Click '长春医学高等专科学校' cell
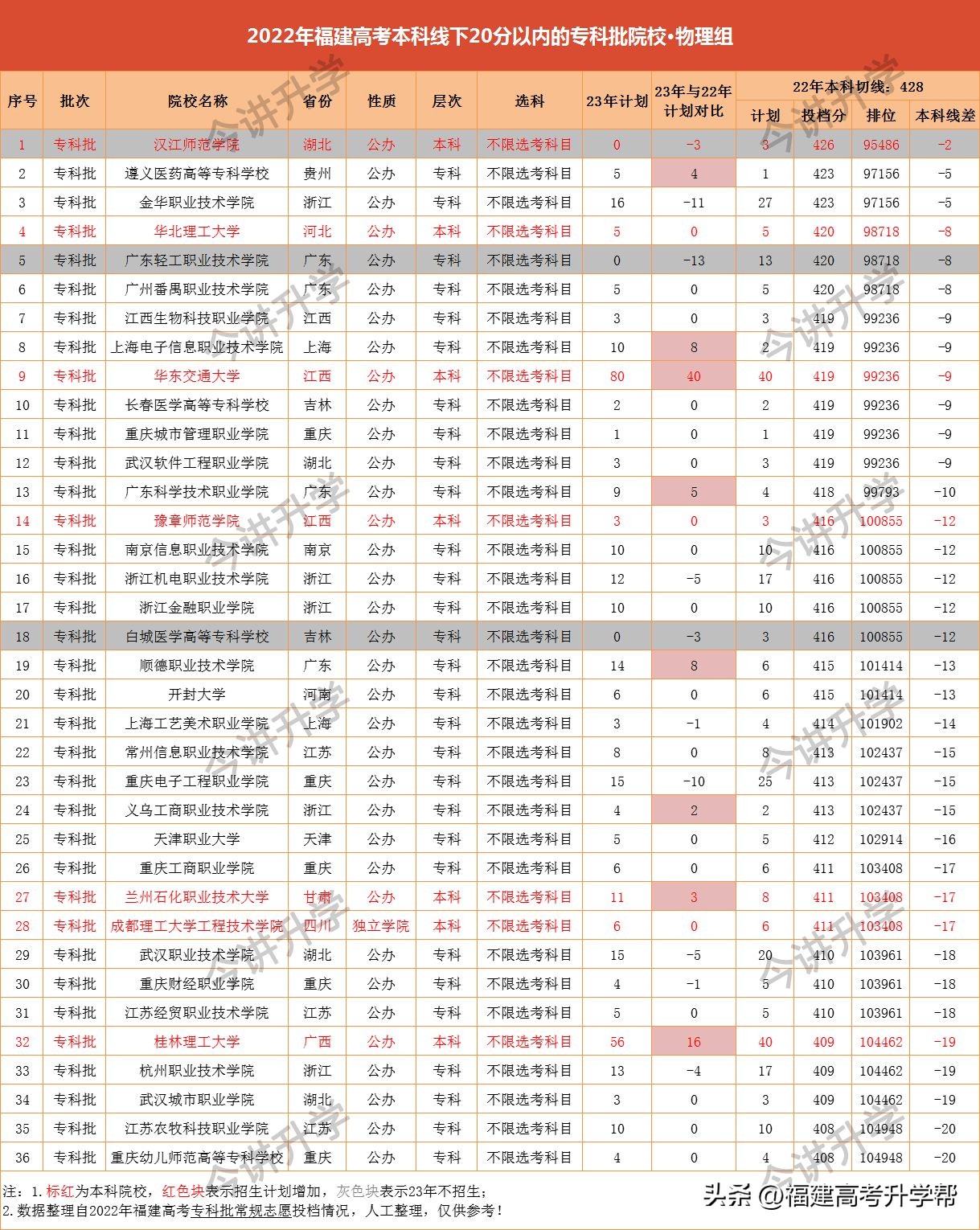 point(197,405)
